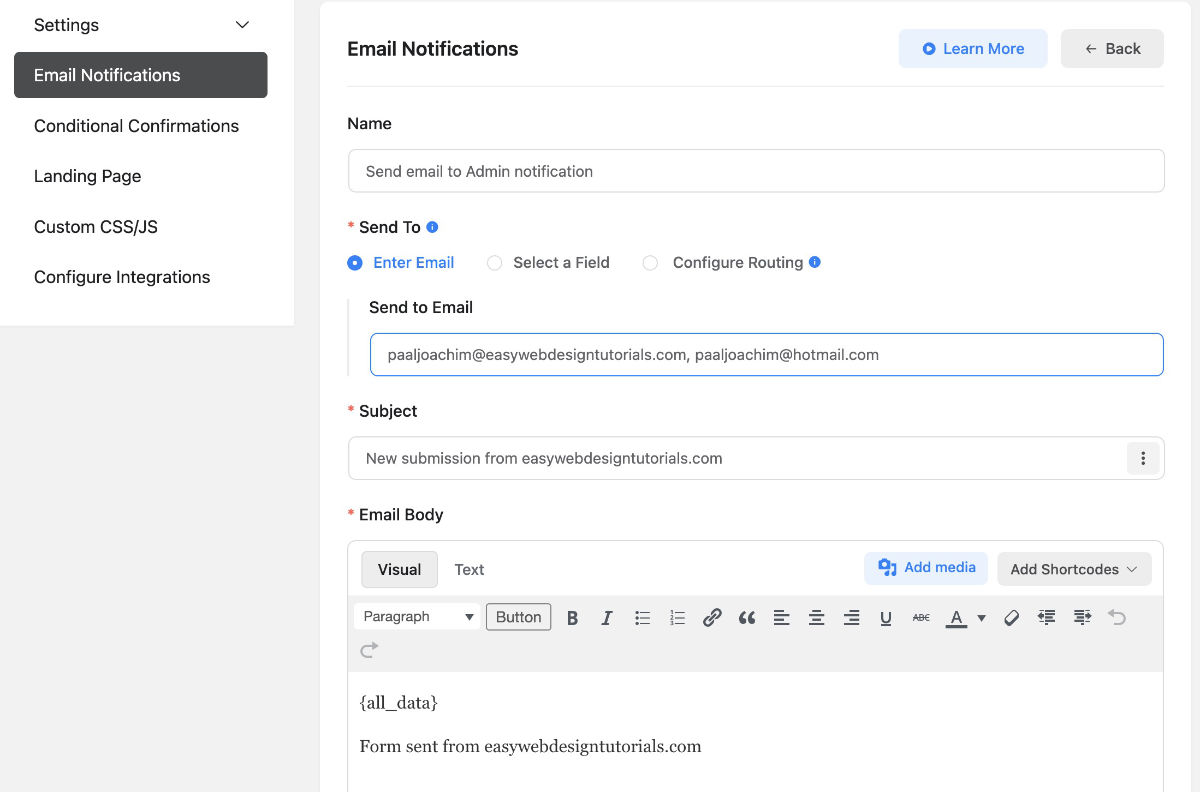Image resolution: width=1200 pixels, height=792 pixels.
Task: Collapse the Settings section chevron
Action: click(x=242, y=25)
